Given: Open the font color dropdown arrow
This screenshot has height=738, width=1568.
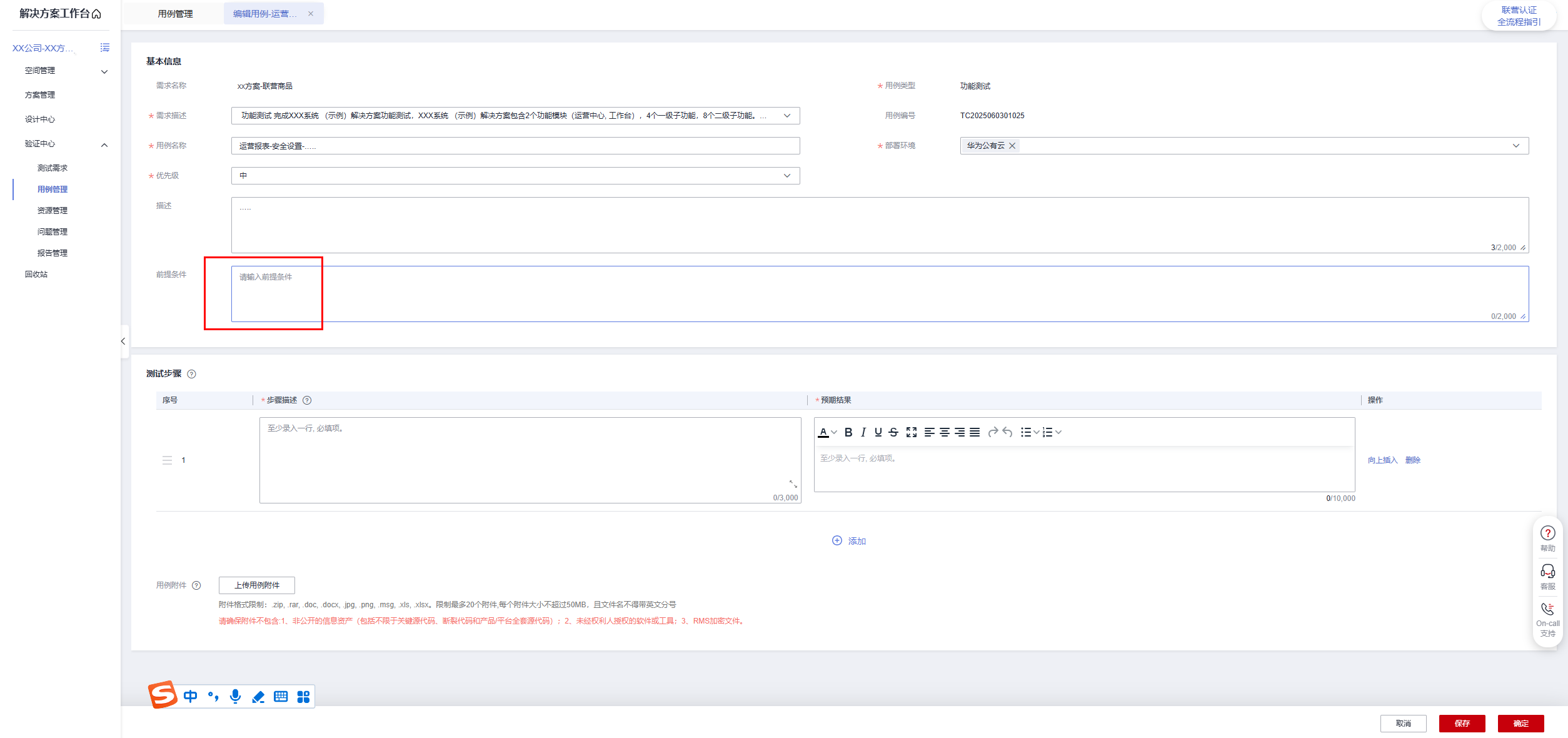Looking at the screenshot, I should [834, 432].
